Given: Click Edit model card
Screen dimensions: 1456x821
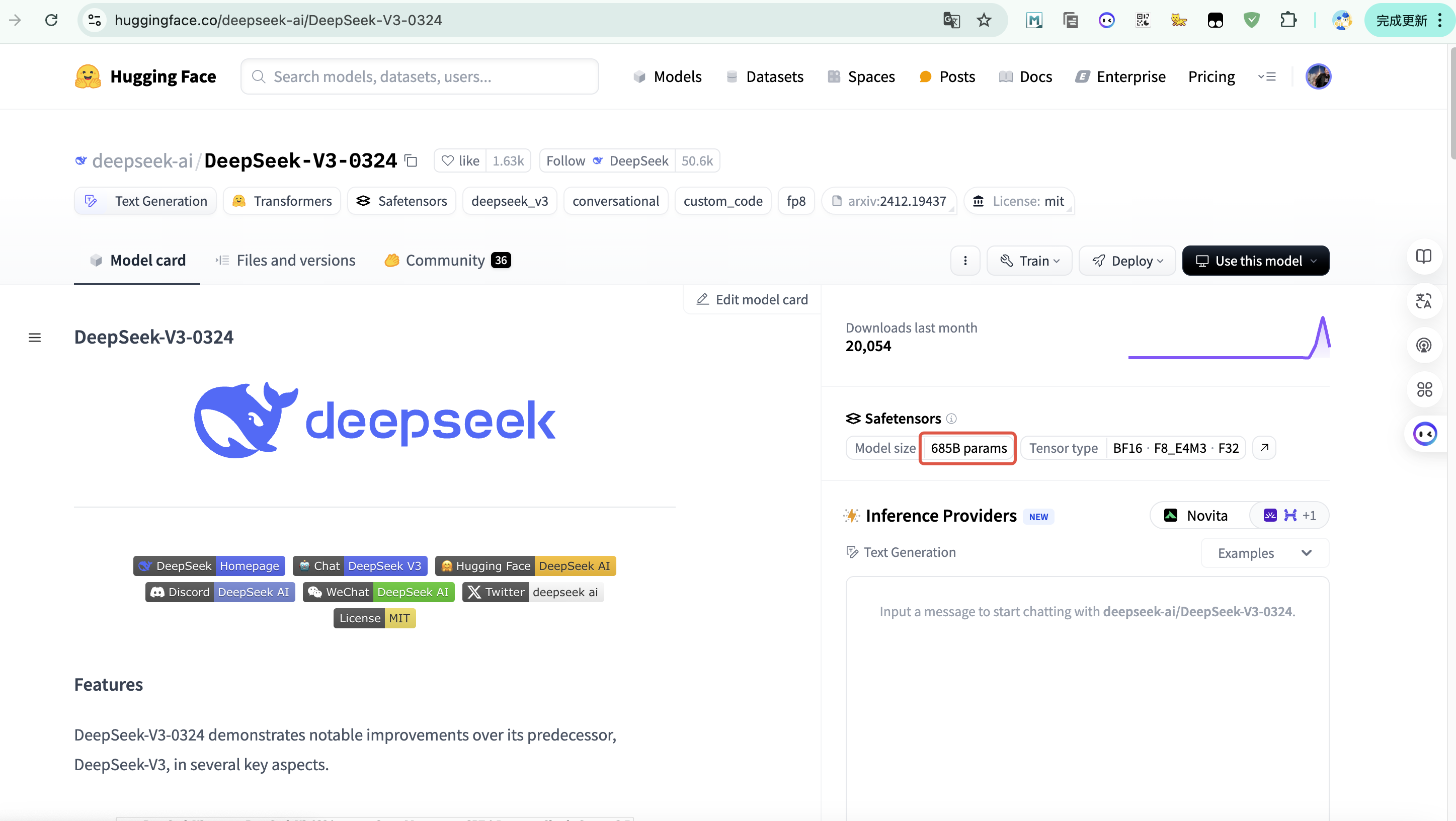Looking at the screenshot, I should [752, 299].
